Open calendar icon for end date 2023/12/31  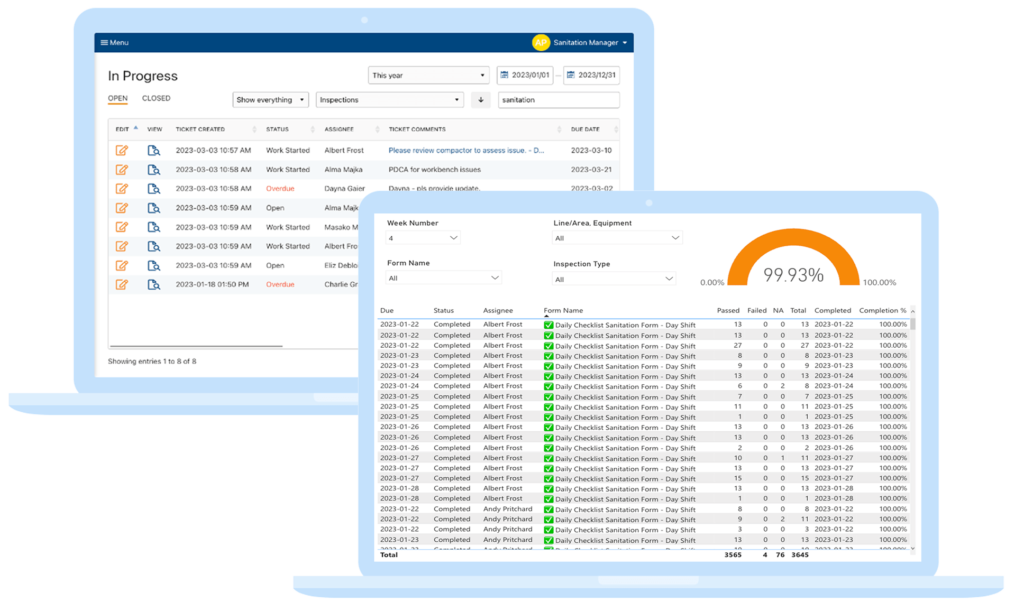pos(571,76)
